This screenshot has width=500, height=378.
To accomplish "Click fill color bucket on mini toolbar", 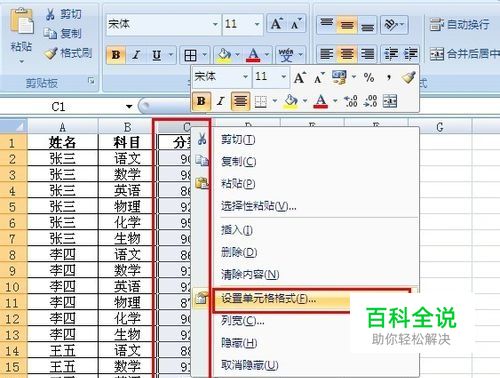I will (291, 101).
